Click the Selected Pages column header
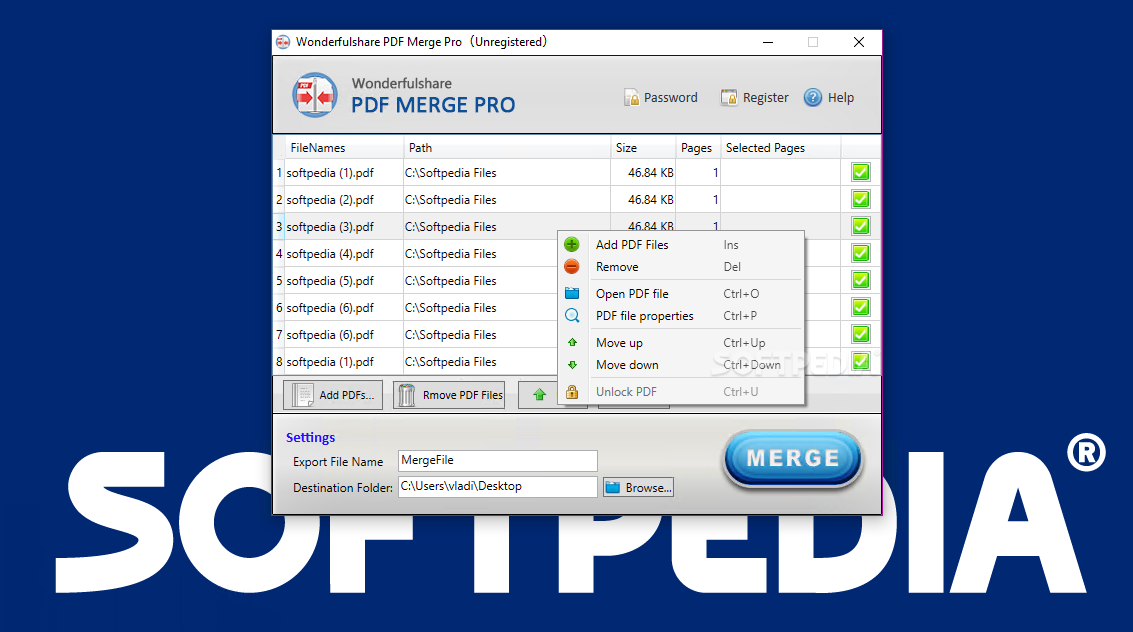Image resolution: width=1133 pixels, height=632 pixels. 780,147
